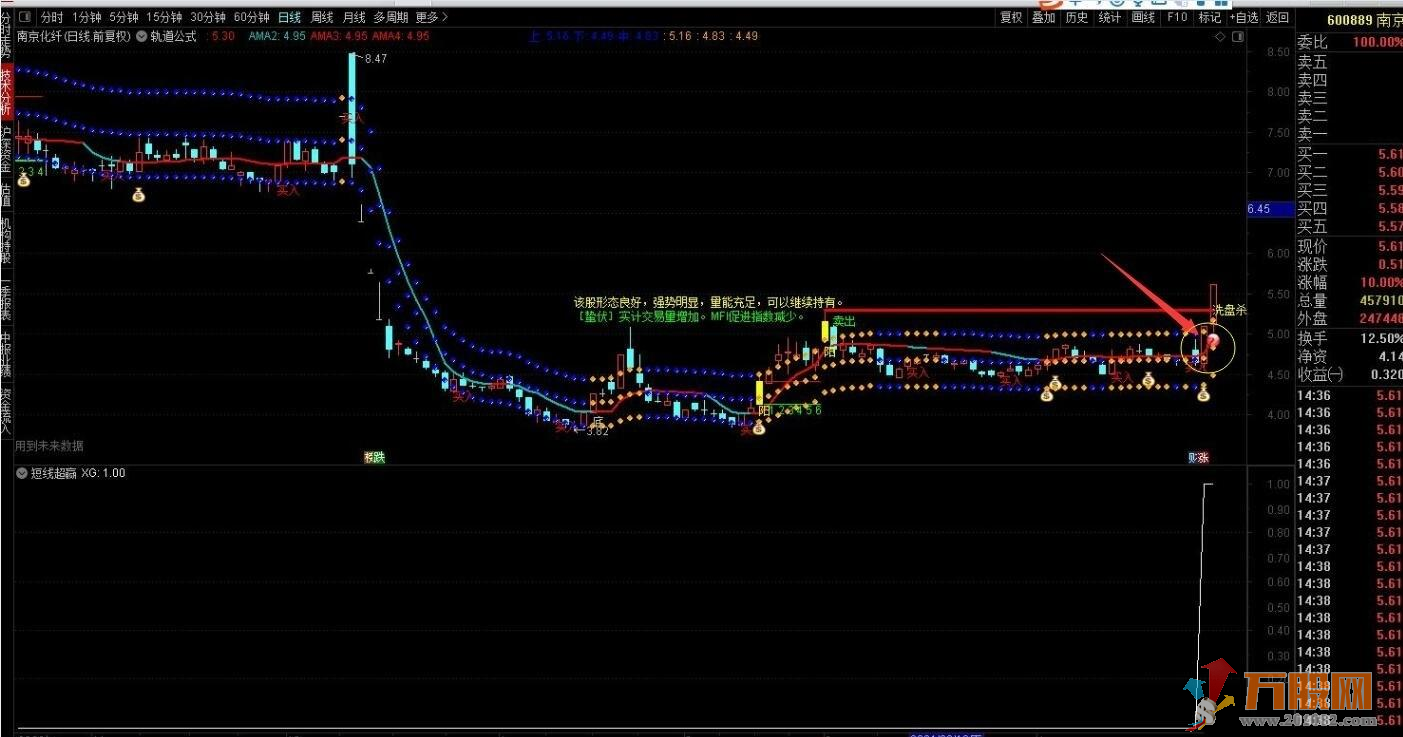Open F10 company information
Image resolution: width=1403 pixels, height=737 pixels.
pos(1177,17)
